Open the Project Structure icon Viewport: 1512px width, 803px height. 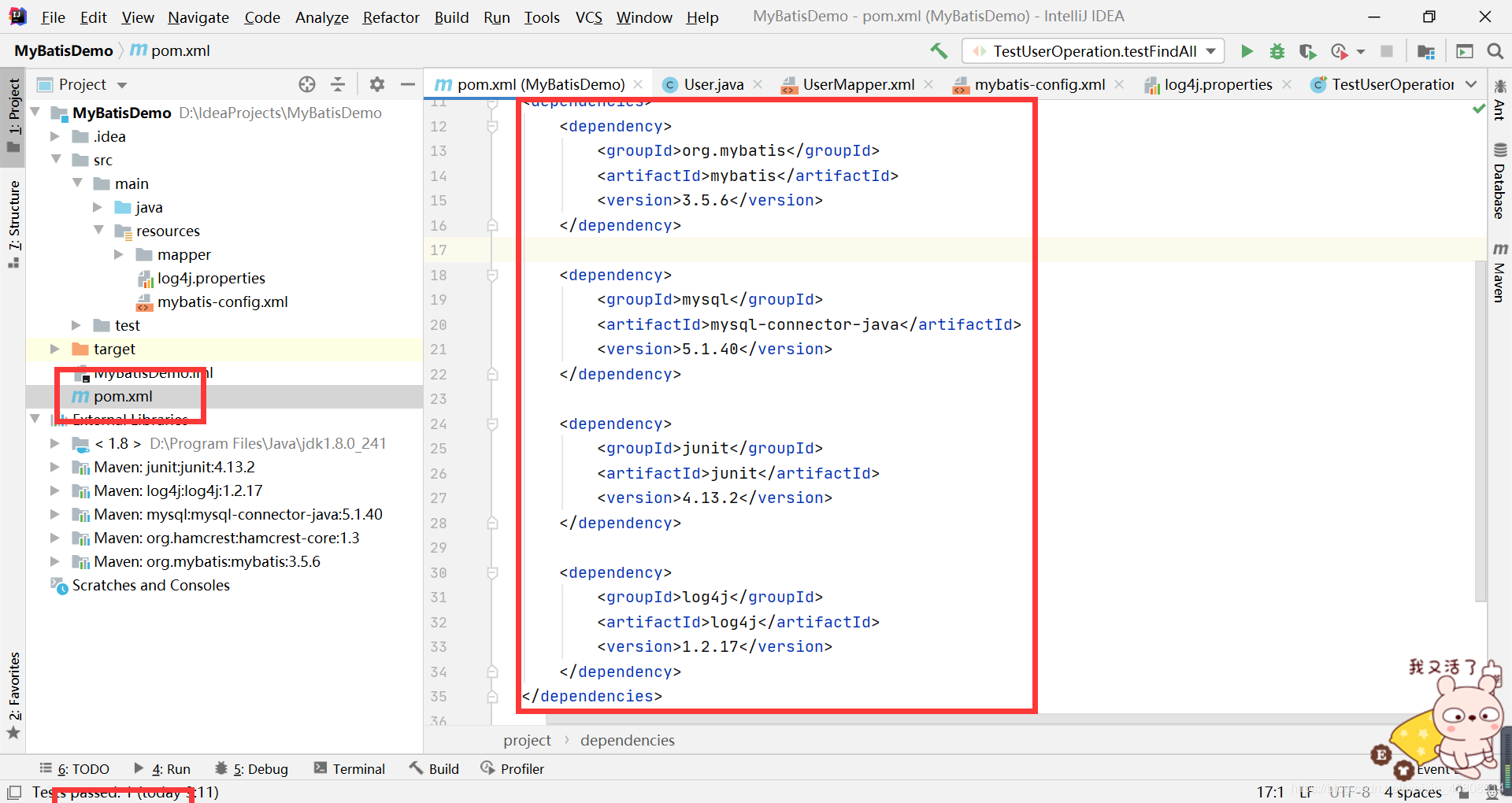1425,51
